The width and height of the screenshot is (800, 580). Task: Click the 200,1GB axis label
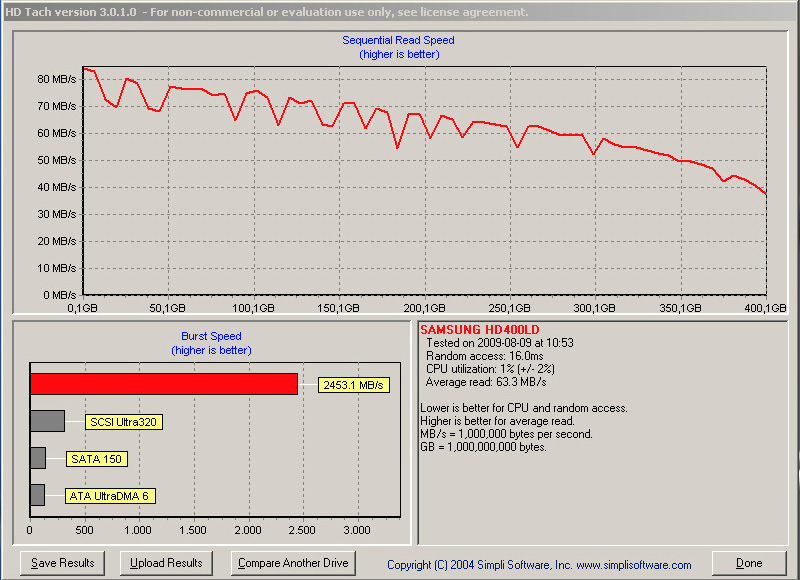[x=424, y=308]
